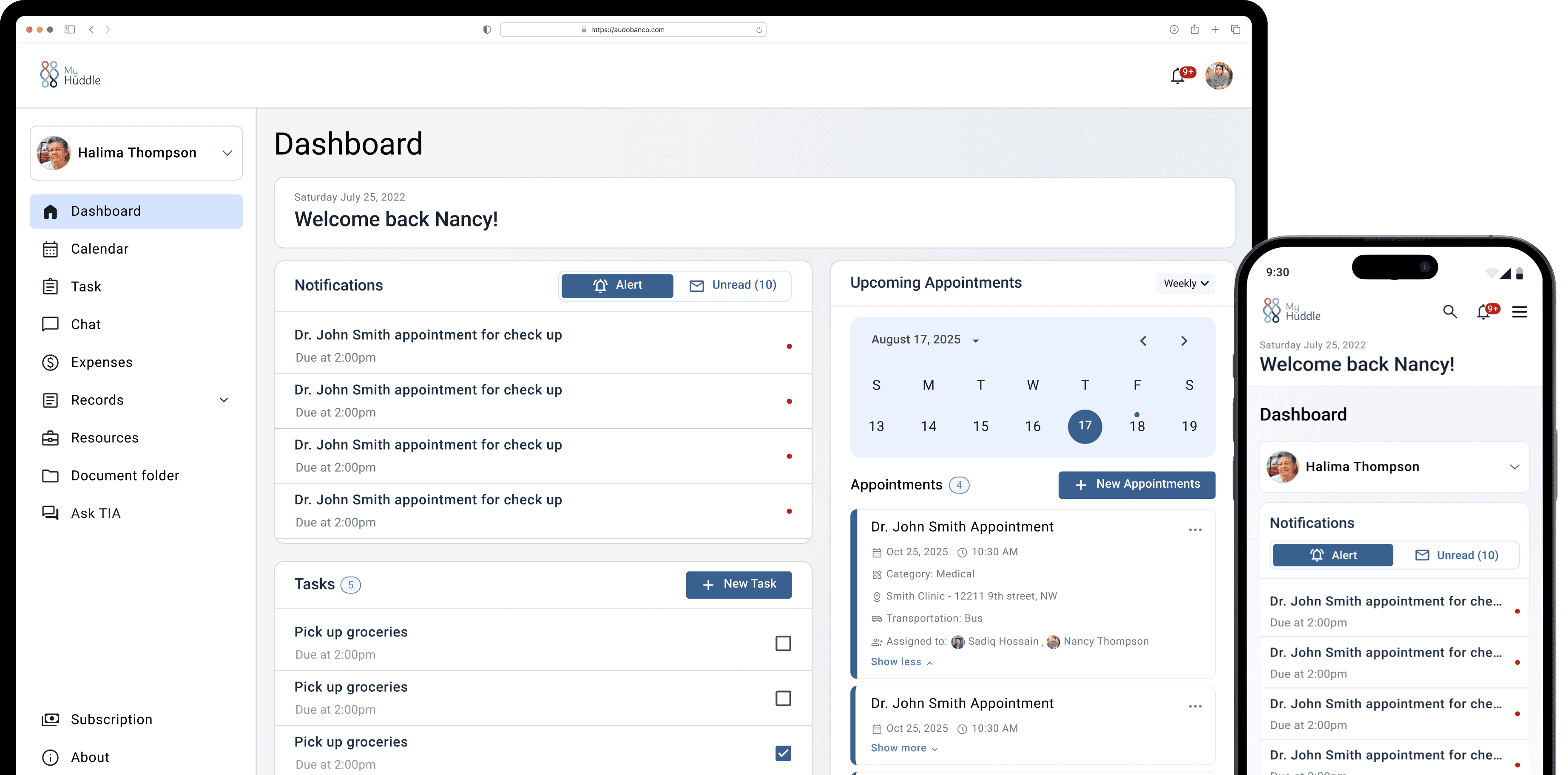This screenshot has width=1568, height=775.
Task: Open Calendar from the sidebar
Action: pos(99,249)
